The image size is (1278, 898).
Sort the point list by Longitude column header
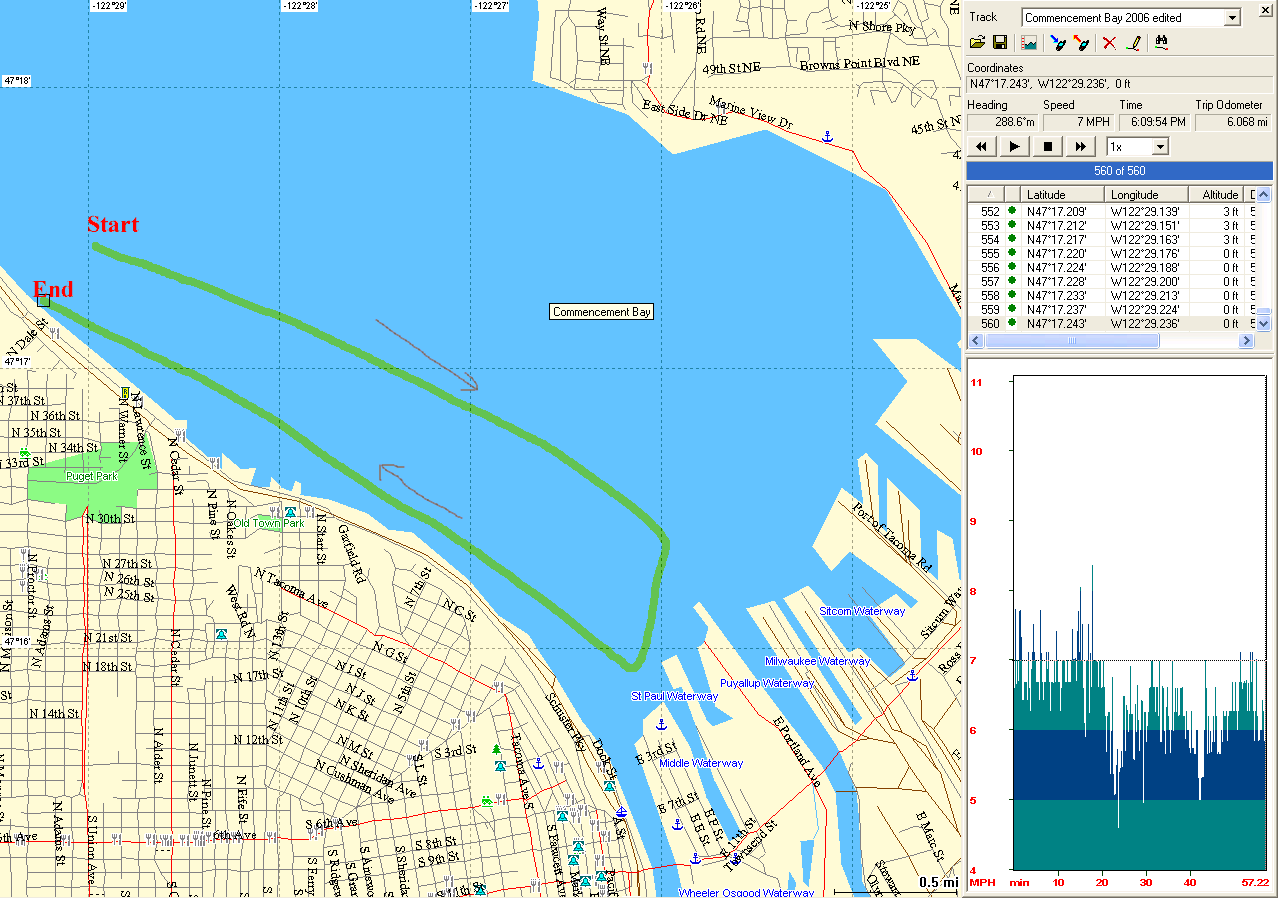(1146, 194)
